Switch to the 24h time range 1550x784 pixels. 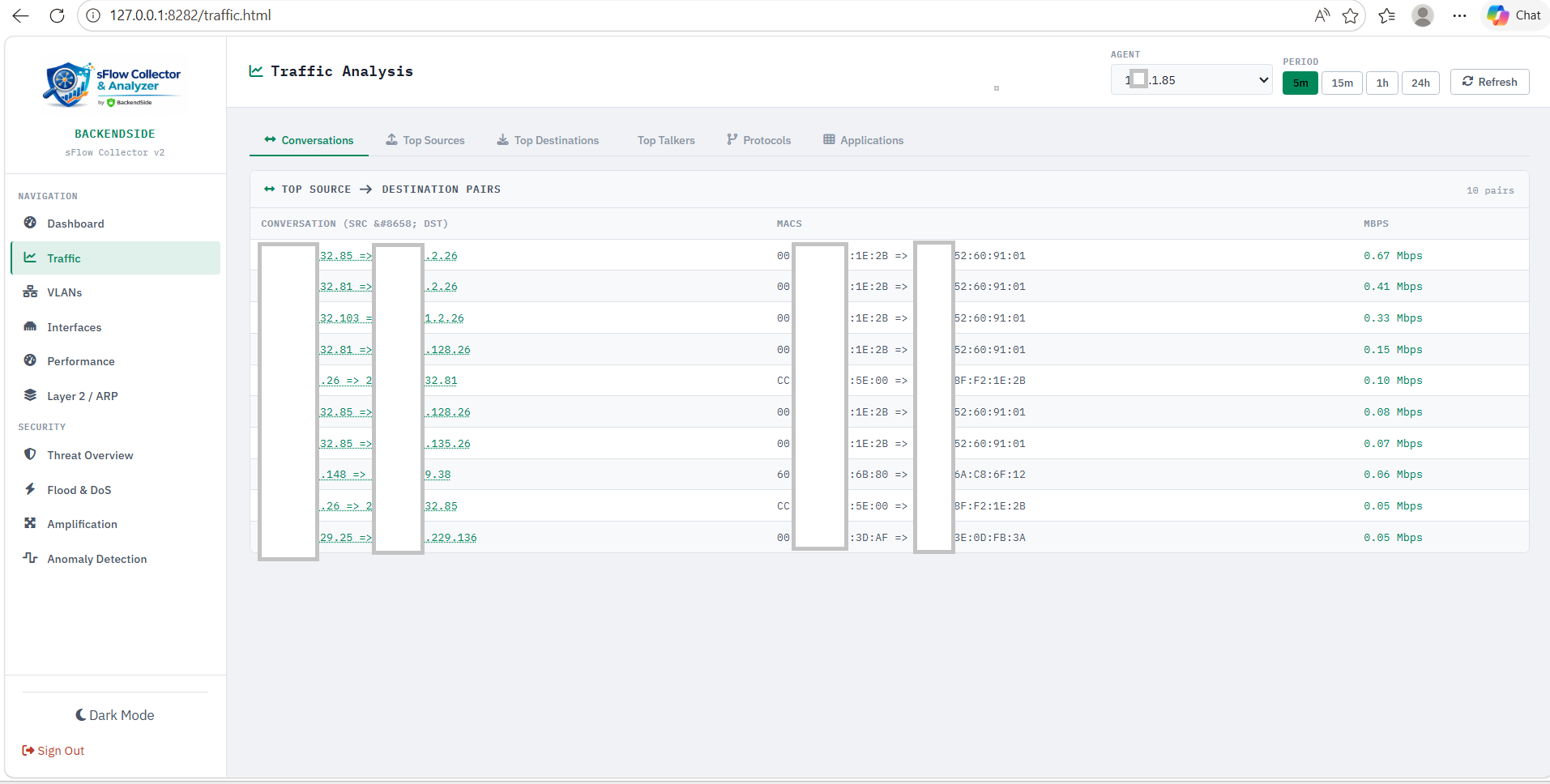tap(1420, 83)
